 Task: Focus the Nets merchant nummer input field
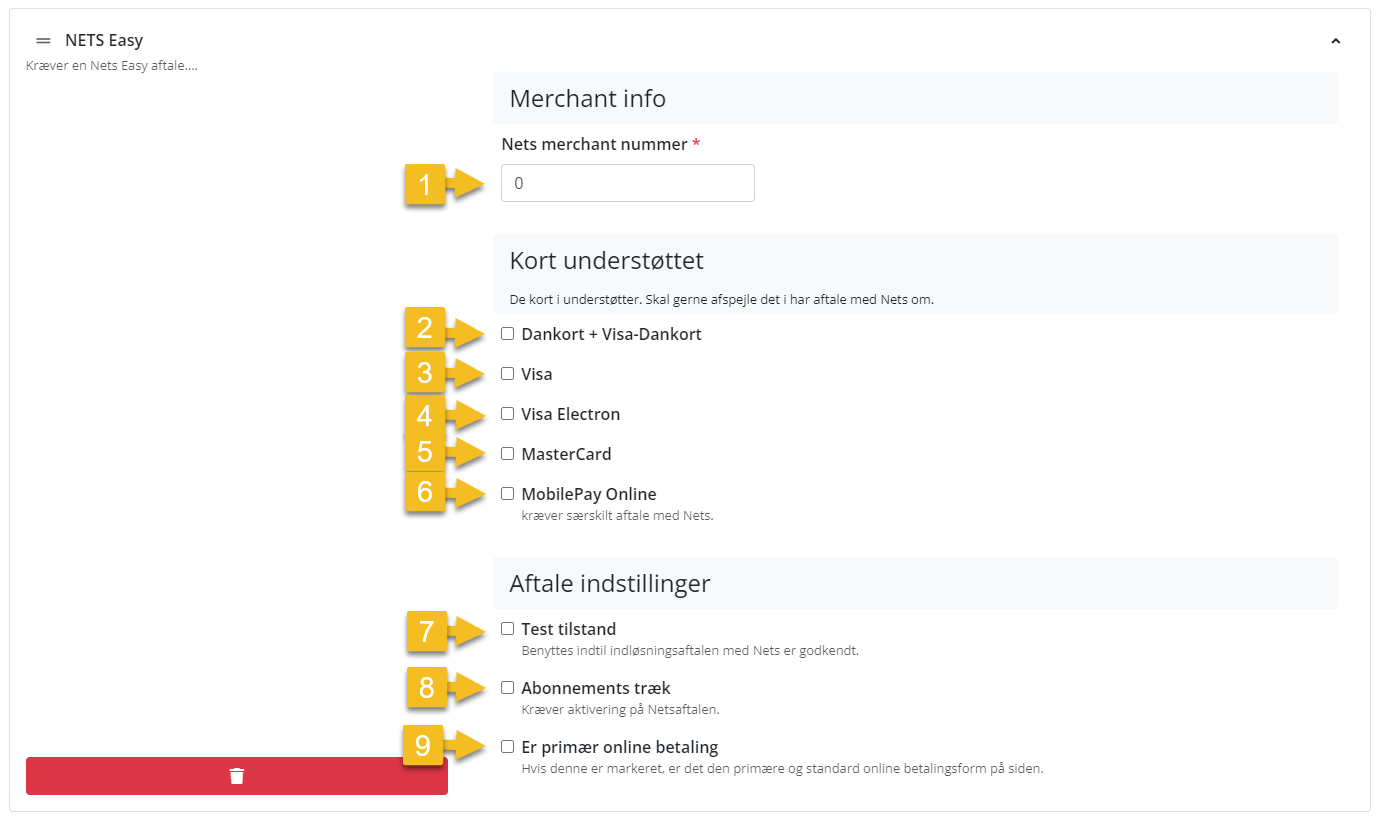point(628,183)
